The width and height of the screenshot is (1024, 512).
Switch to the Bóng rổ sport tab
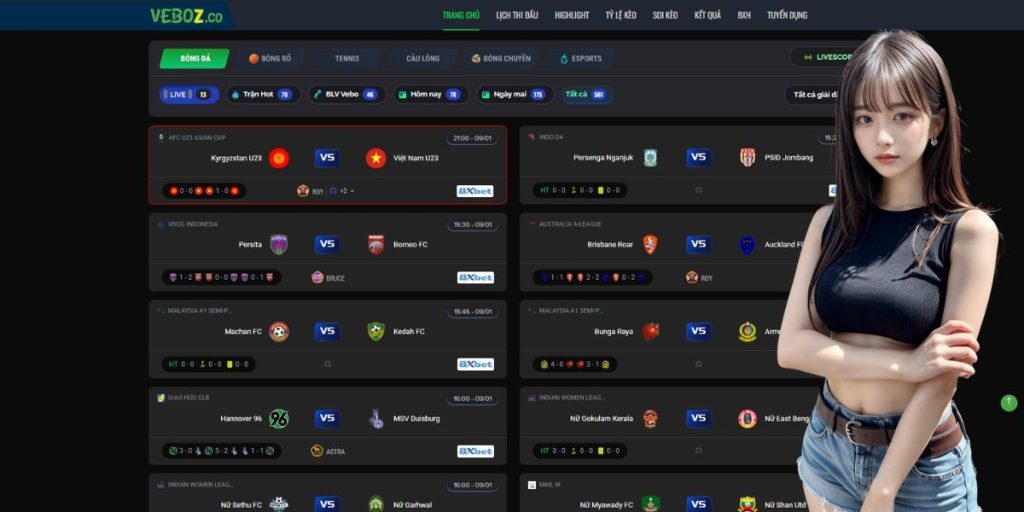270,58
